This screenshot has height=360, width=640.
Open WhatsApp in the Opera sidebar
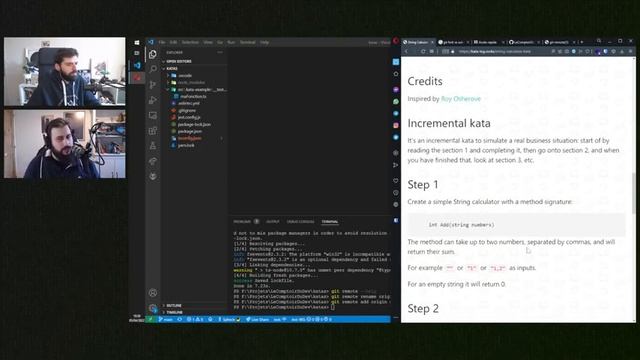[396, 101]
